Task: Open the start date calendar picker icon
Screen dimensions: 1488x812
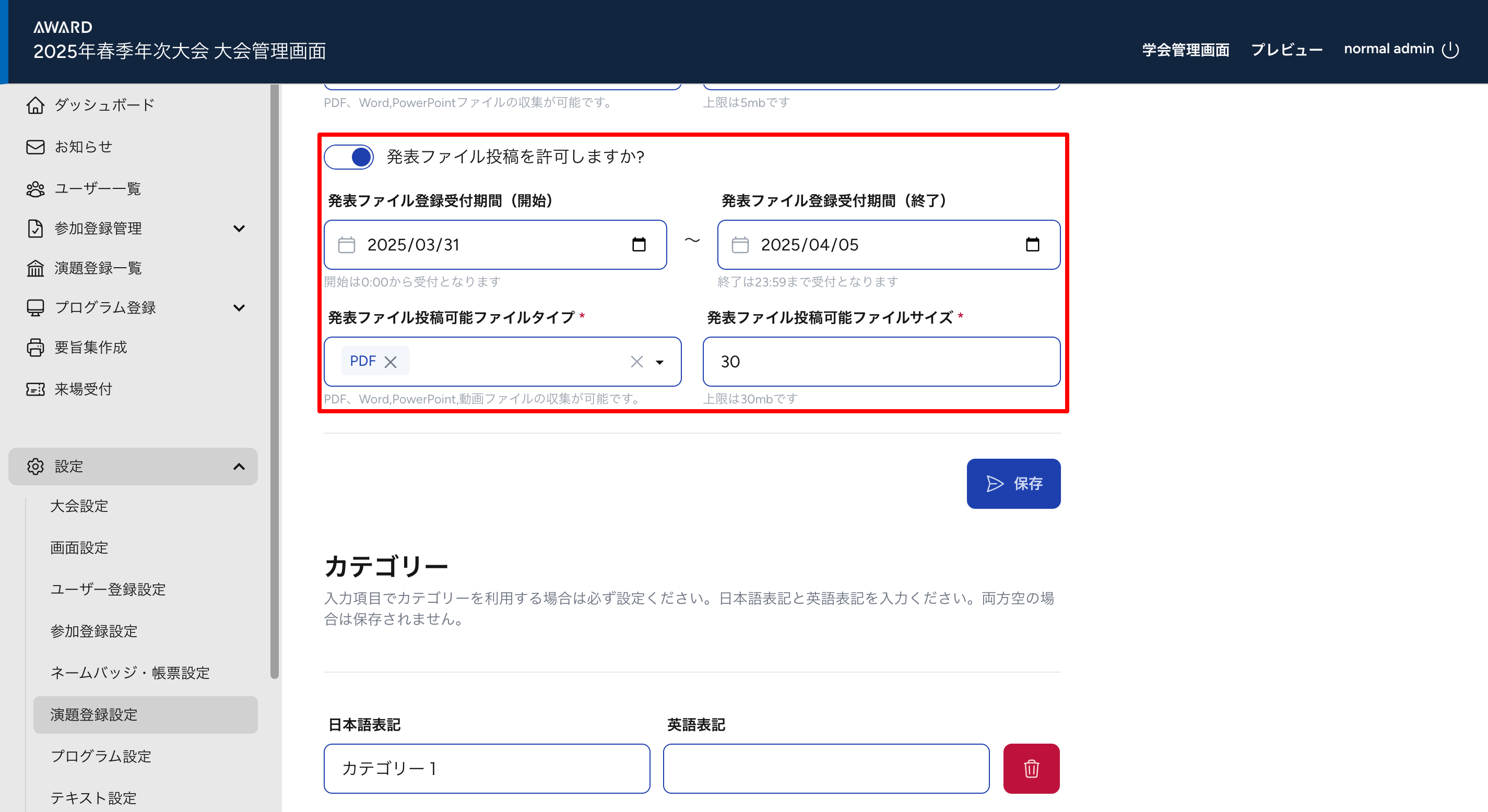Action: click(x=639, y=245)
